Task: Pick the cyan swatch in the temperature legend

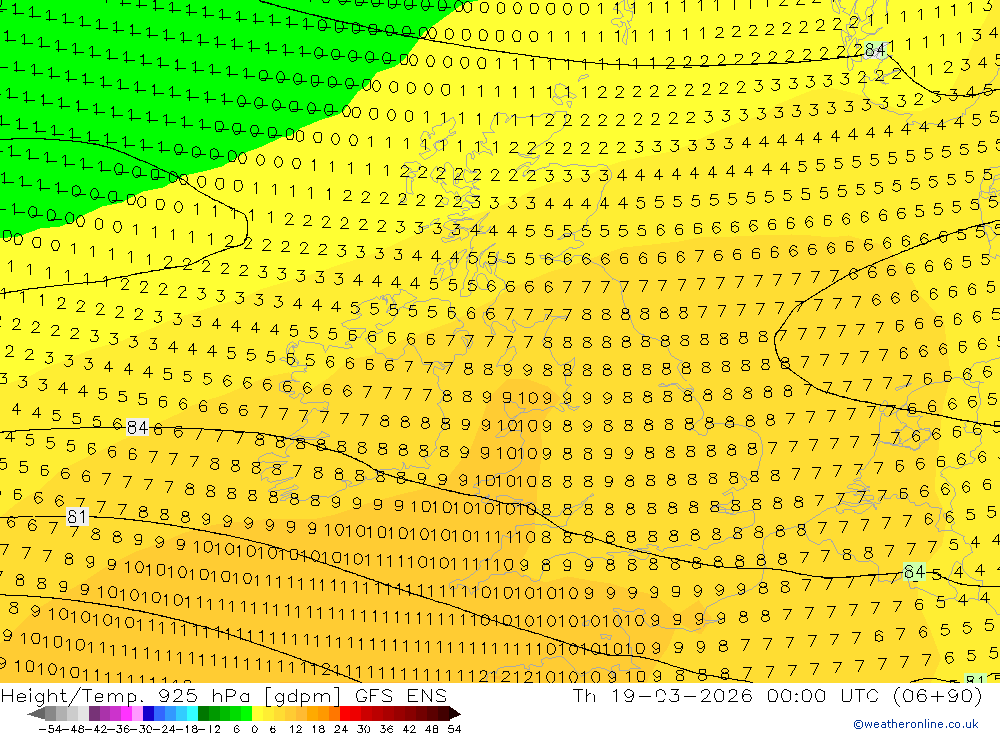Action: (x=192, y=714)
